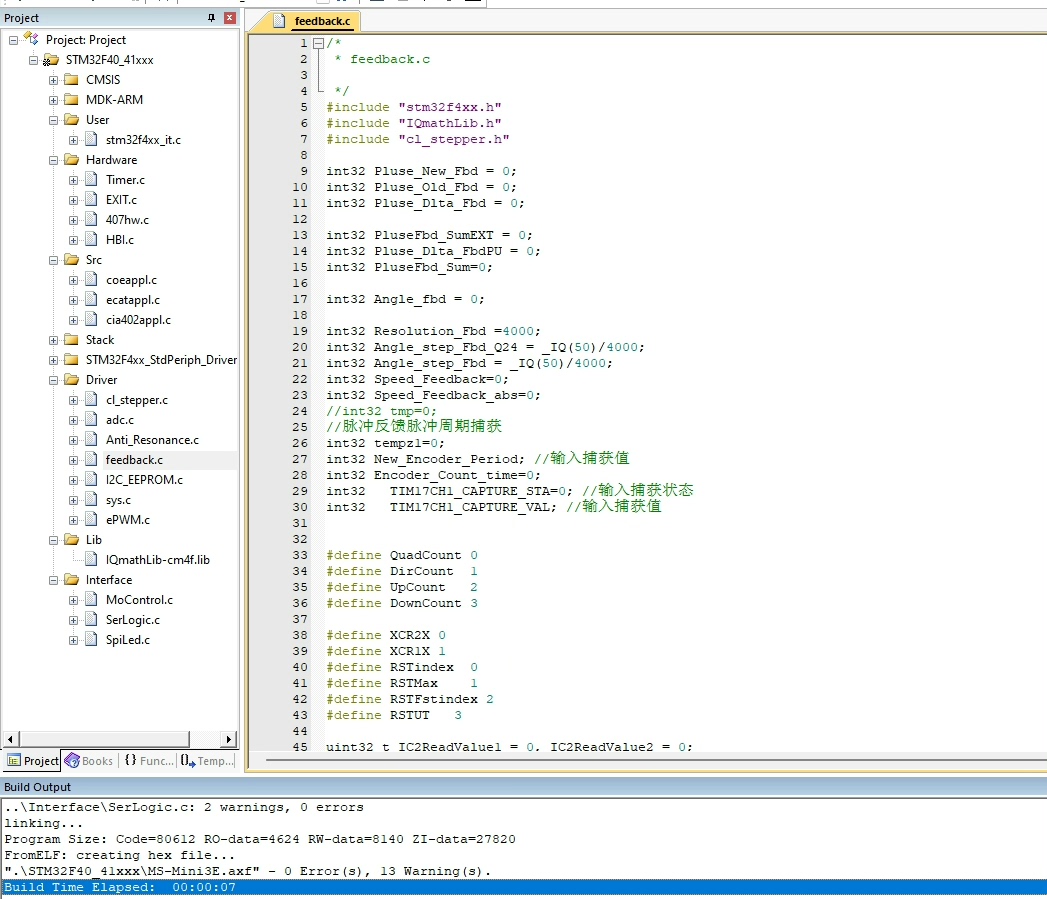Click the coeappl.c file icon

pyautogui.click(x=91, y=280)
